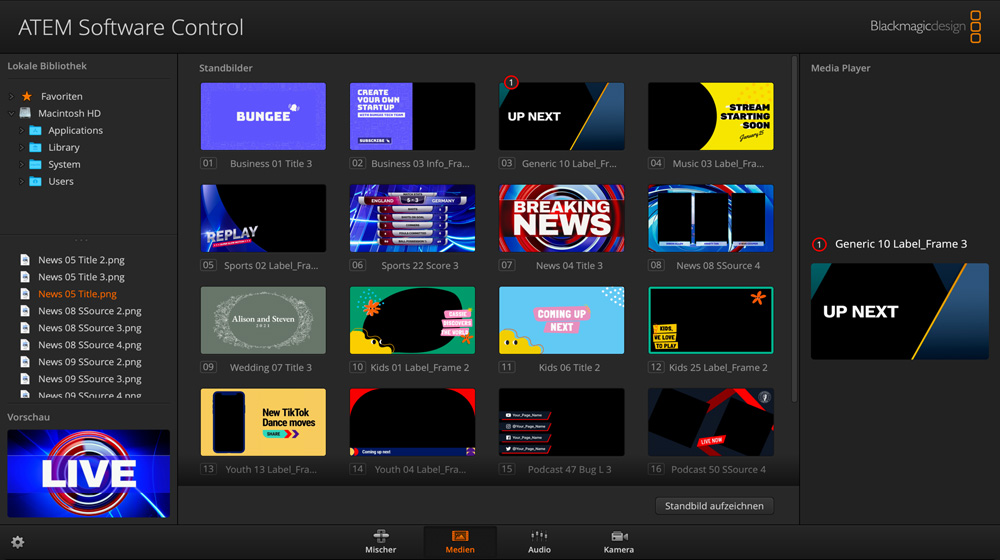This screenshot has height=560, width=1000.
Task: Click the Favoriten star icon
Action: 27,96
